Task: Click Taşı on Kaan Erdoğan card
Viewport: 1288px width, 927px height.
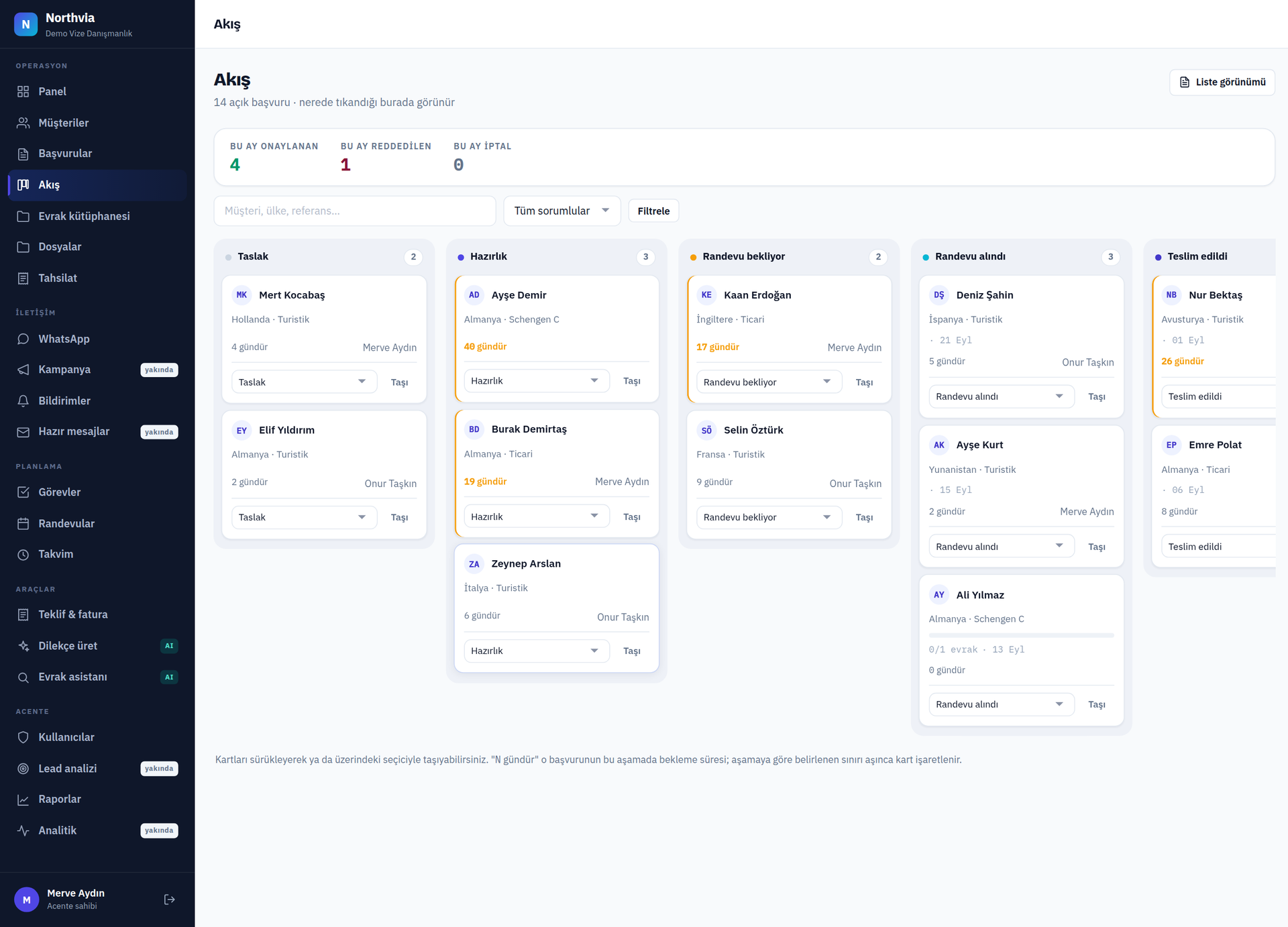Action: click(864, 382)
